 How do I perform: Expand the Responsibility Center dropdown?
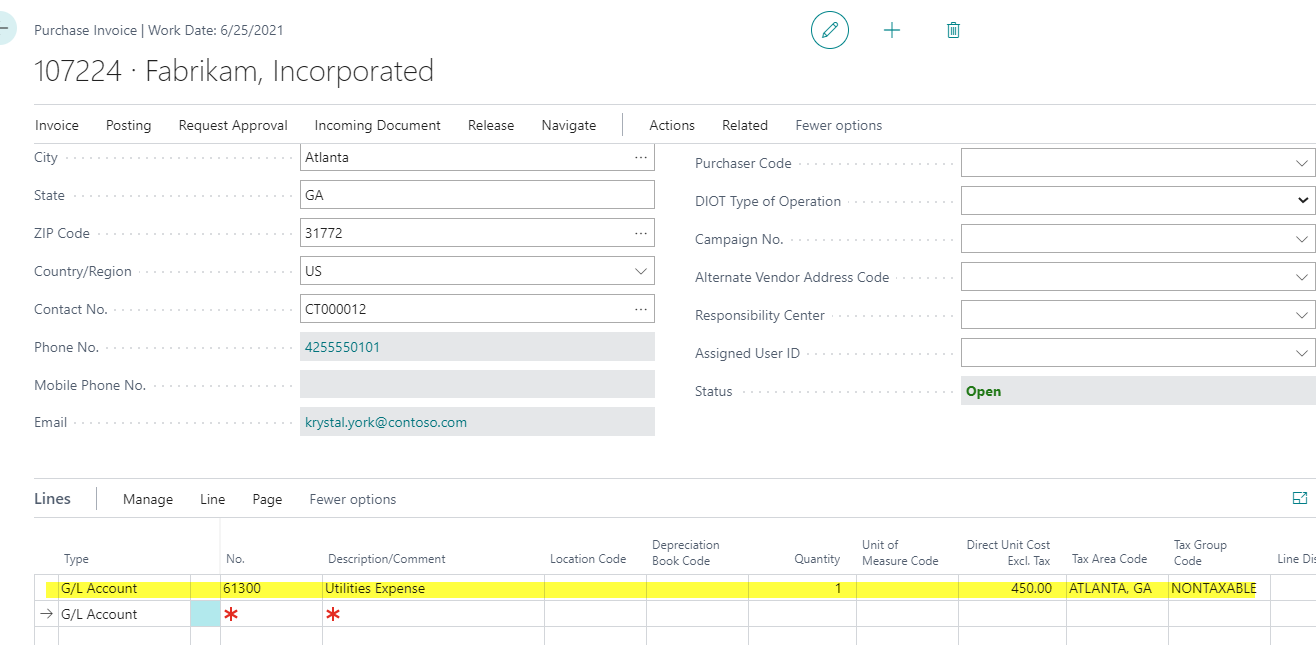(x=1302, y=315)
